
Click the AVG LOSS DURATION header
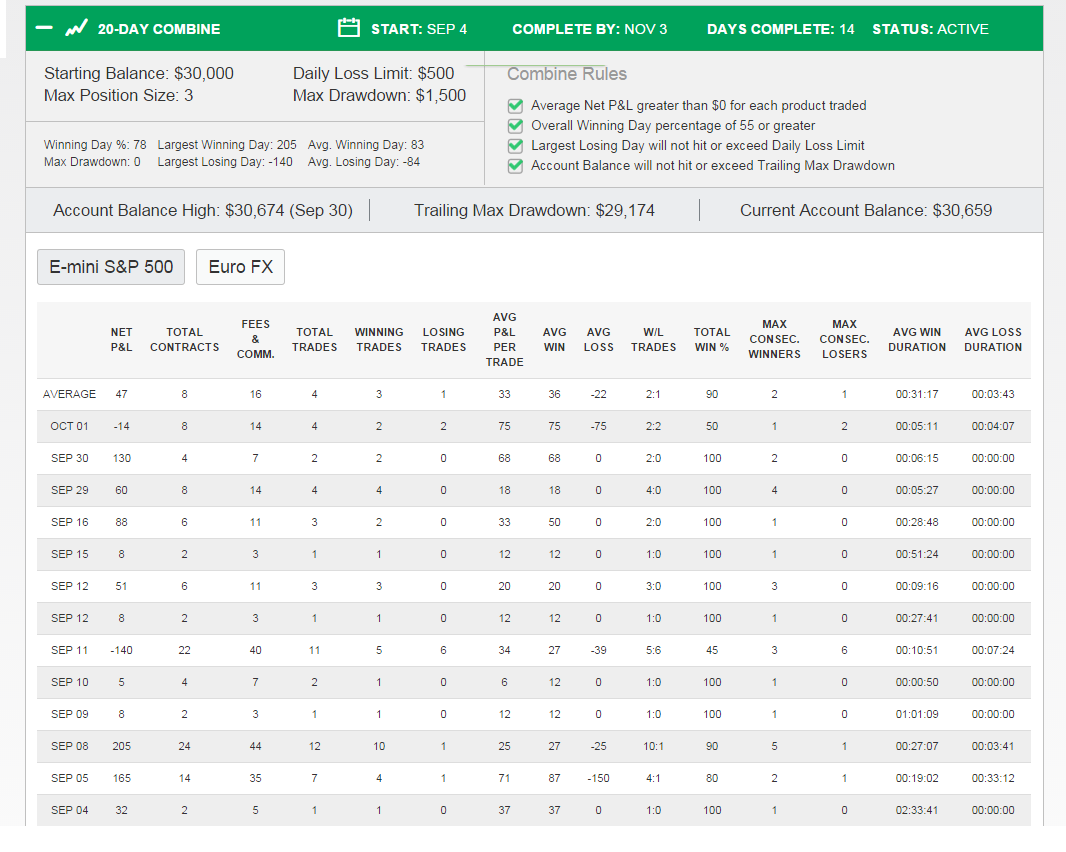pyautogui.click(x=993, y=339)
